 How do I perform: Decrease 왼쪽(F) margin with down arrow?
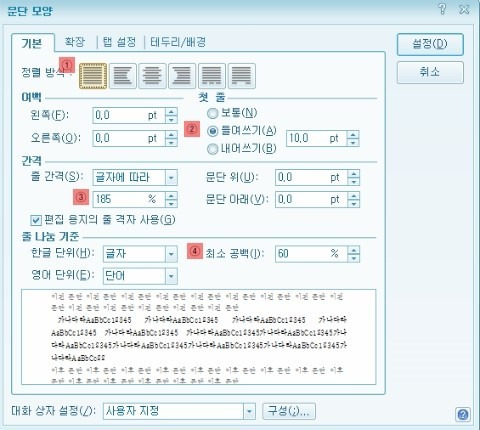coord(171,119)
